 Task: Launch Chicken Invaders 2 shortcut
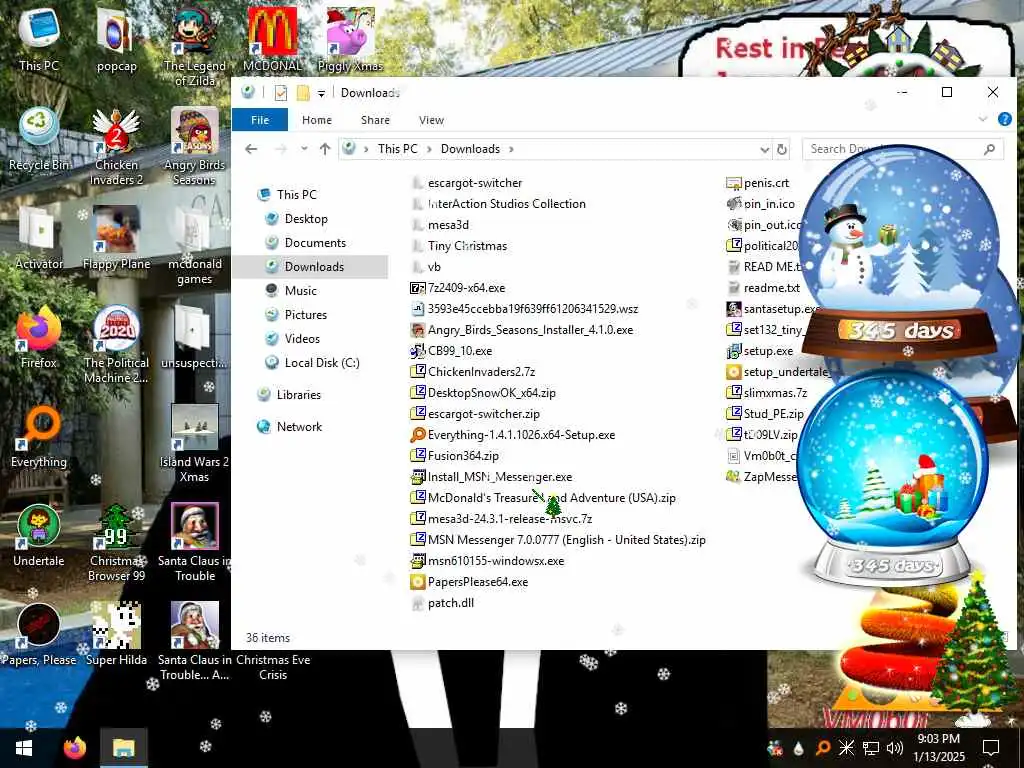tap(116, 147)
